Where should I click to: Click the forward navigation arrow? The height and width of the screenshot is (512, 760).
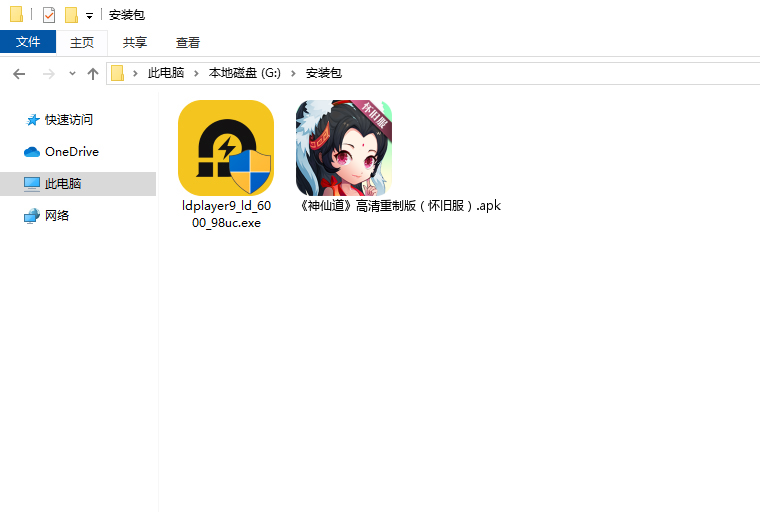click(48, 74)
